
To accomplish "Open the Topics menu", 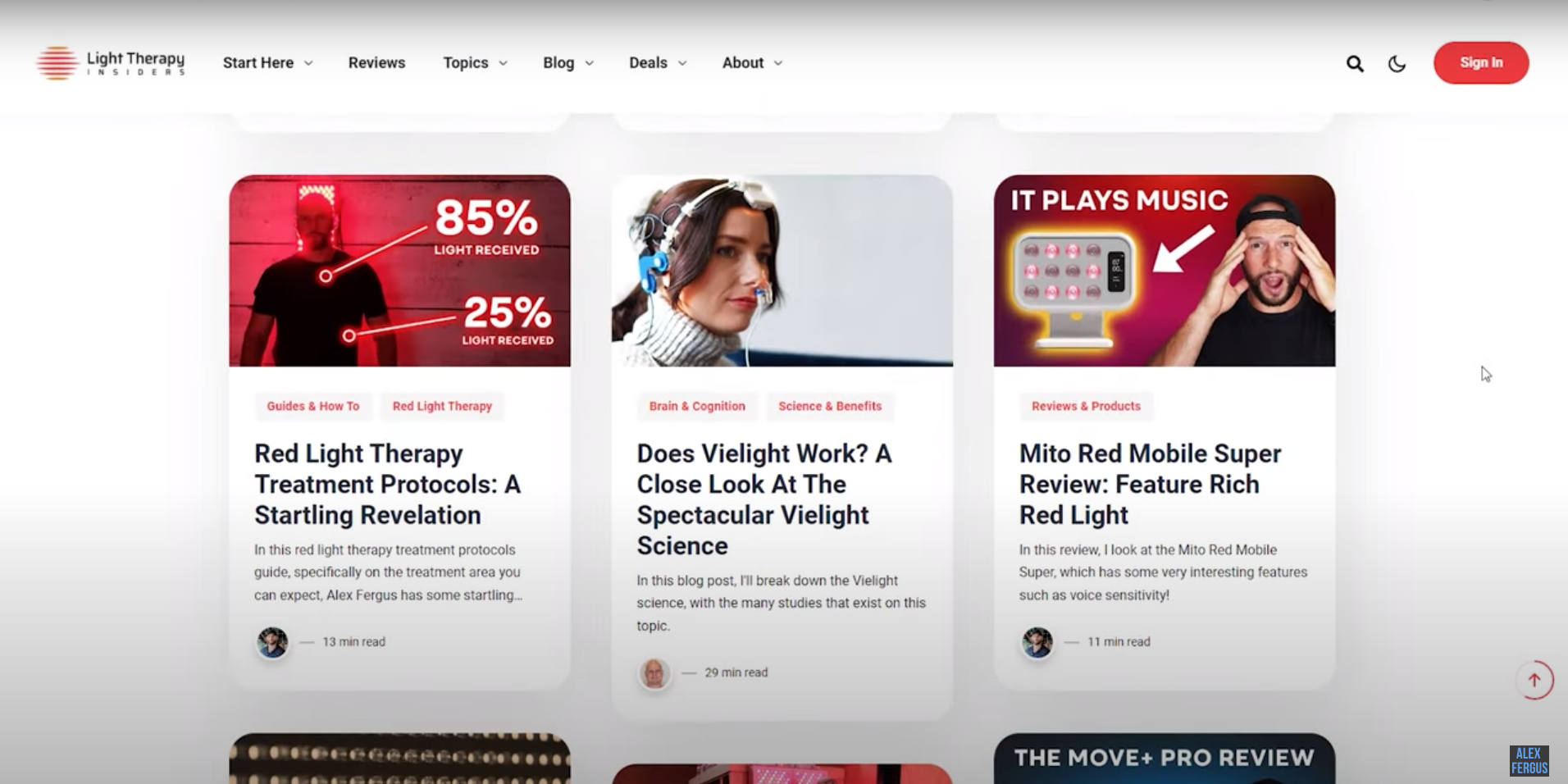I will (x=466, y=63).
